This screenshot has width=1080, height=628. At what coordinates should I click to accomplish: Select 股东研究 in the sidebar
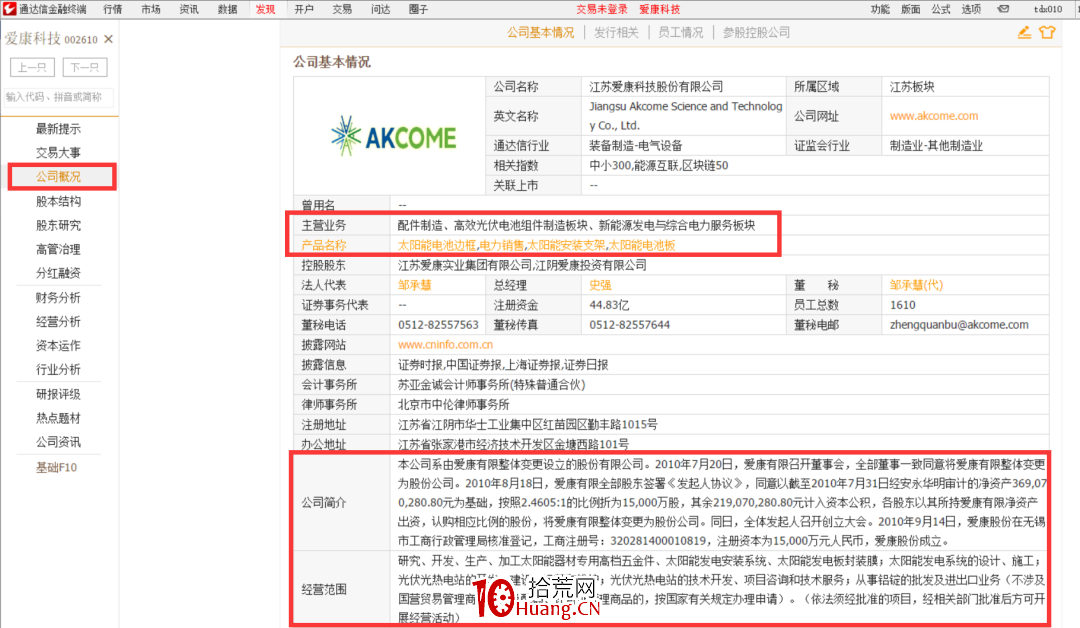pyautogui.click(x=59, y=225)
